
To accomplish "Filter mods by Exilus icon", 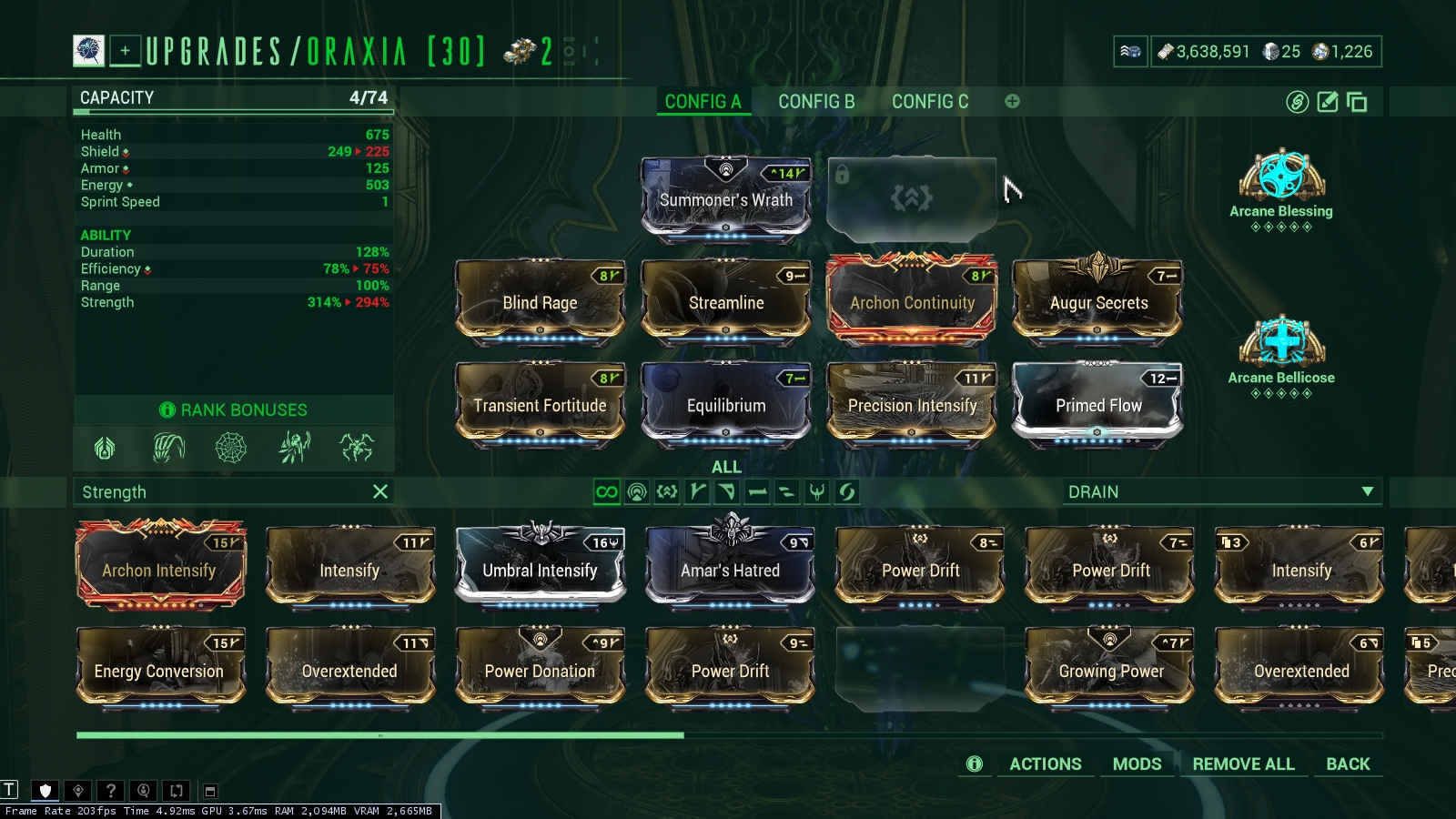I will click(667, 492).
